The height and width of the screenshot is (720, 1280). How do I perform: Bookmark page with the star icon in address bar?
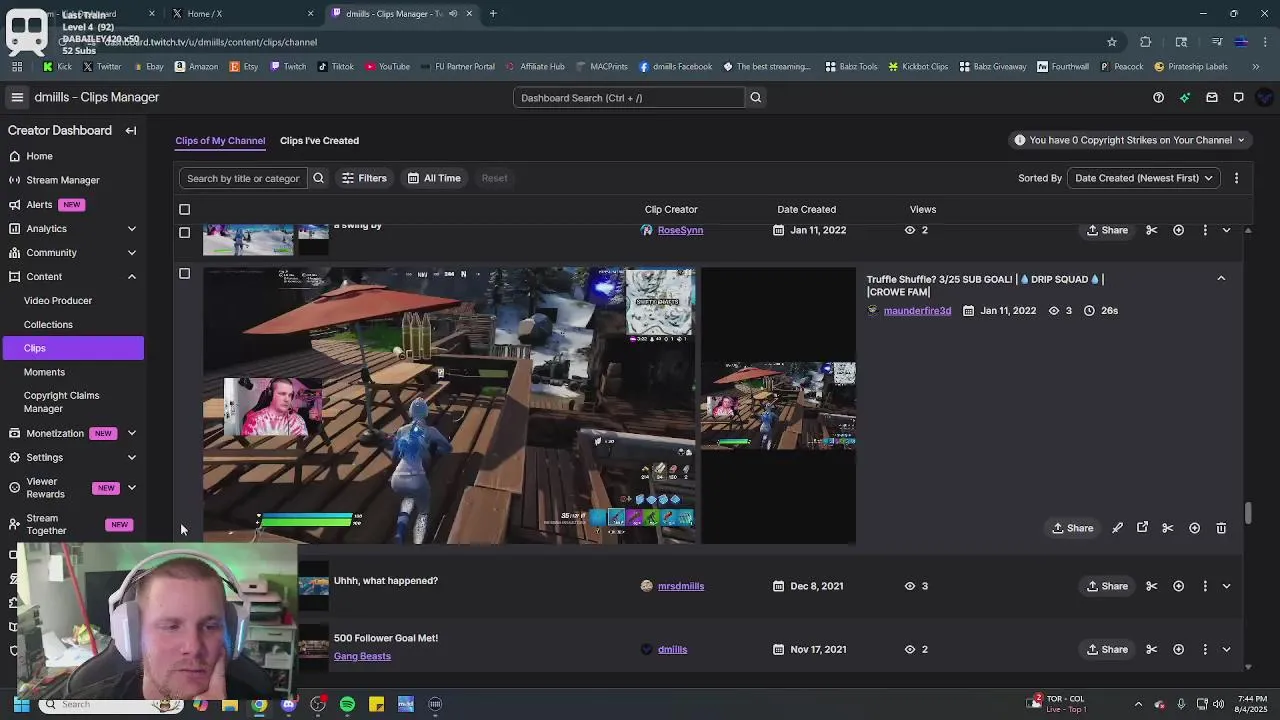tap(1111, 42)
